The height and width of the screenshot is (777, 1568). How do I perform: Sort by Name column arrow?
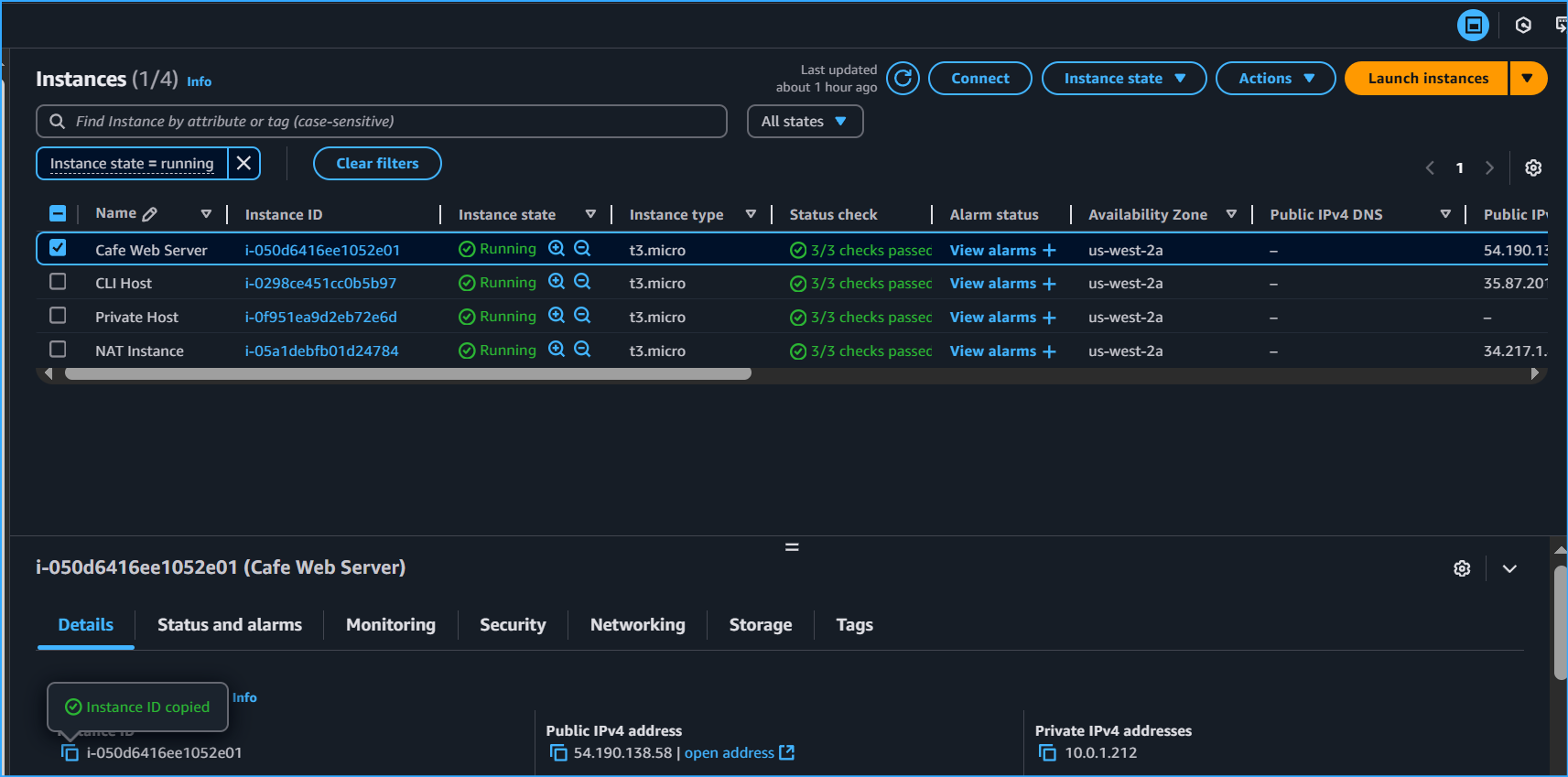206,214
